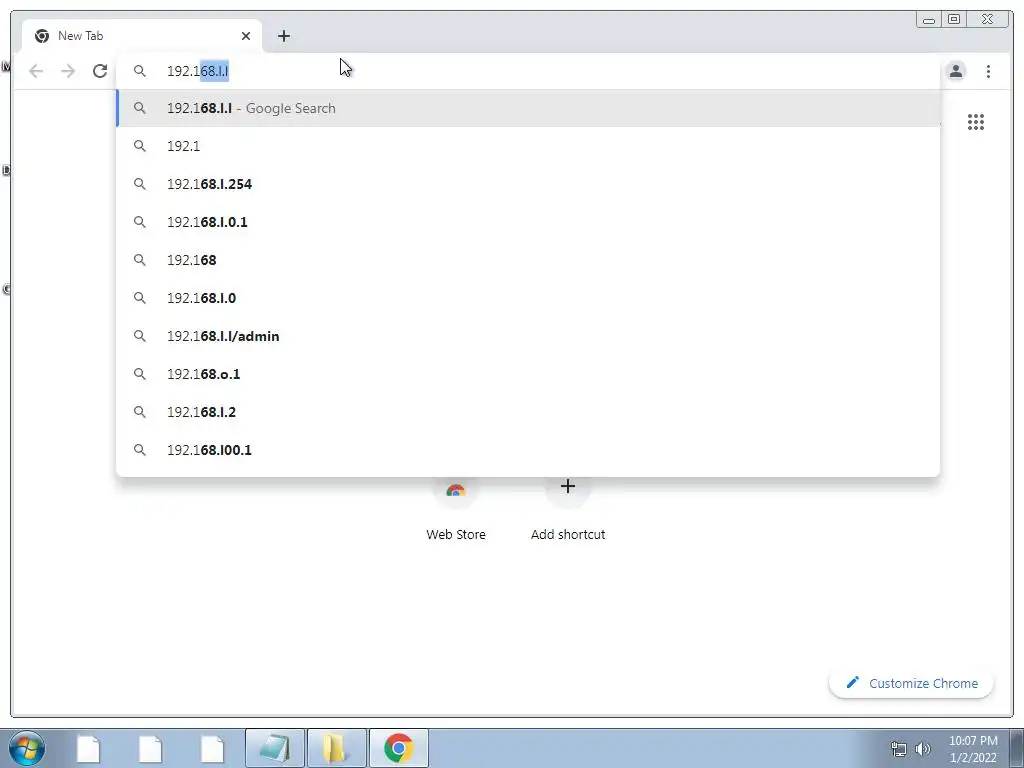Choose the 192.168.l.l/admin suggestion
Viewport: 1024px width, 768px height.
click(x=528, y=336)
